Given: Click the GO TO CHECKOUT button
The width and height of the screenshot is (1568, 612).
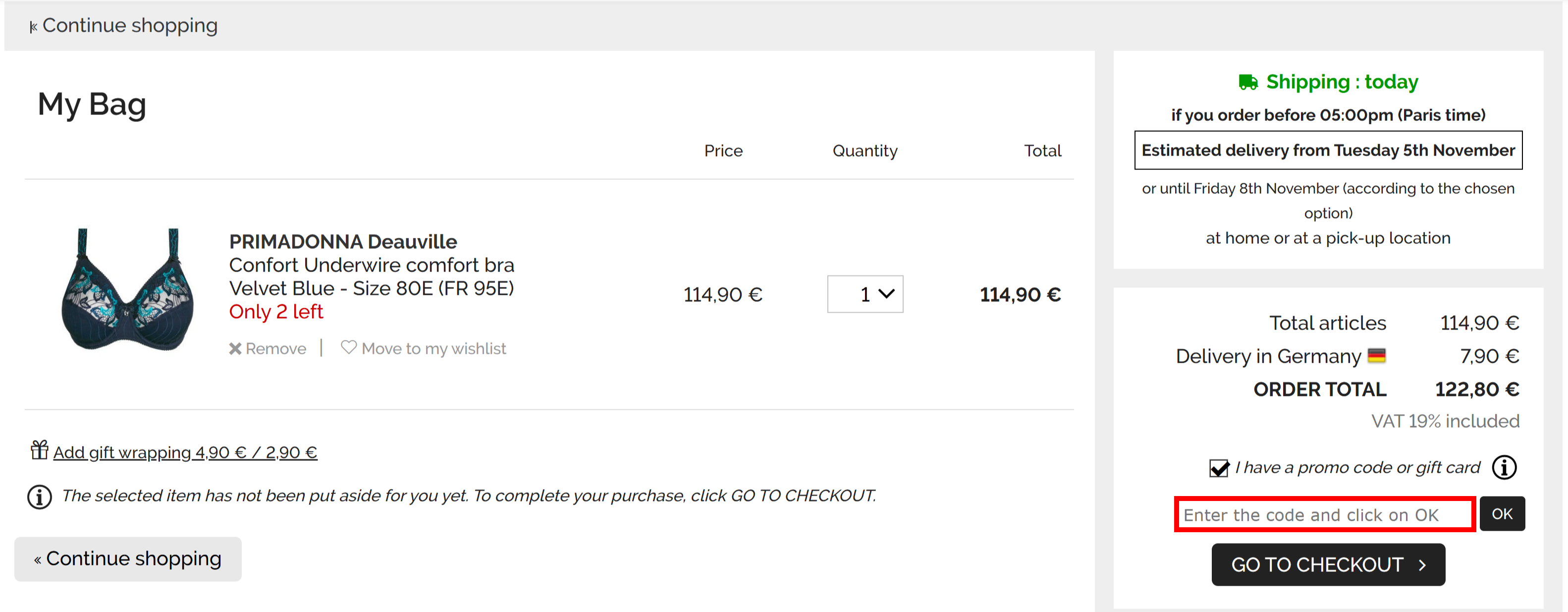Looking at the screenshot, I should [1328, 564].
